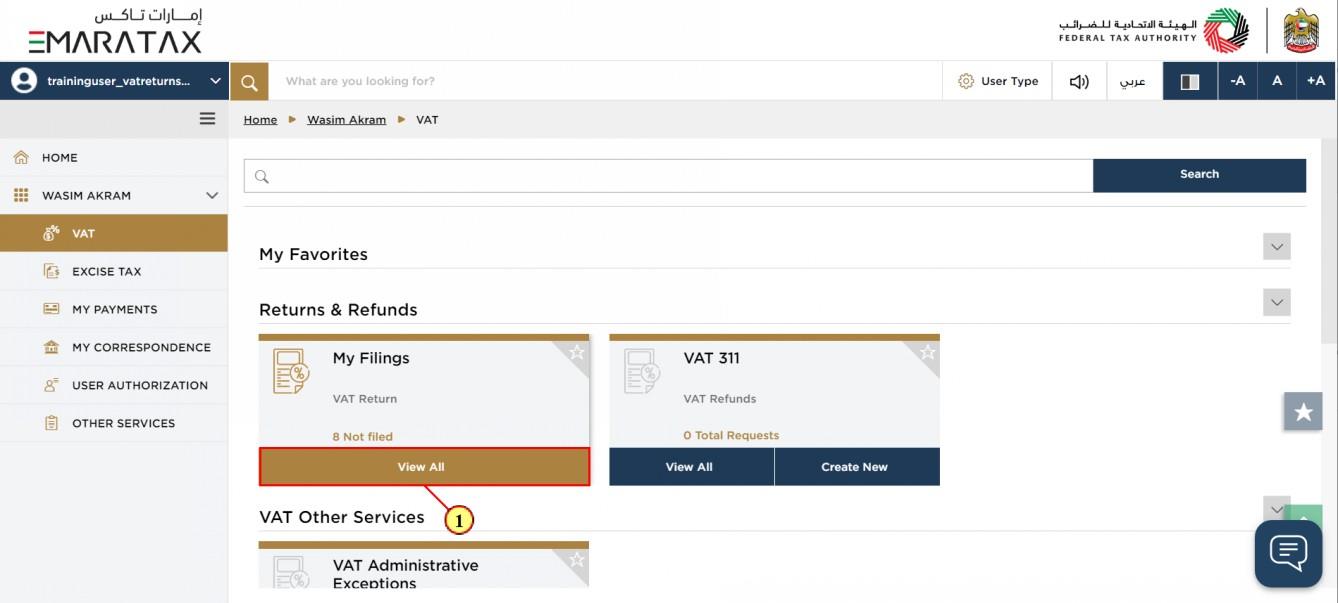
Task: Open the floating favorites star button
Action: point(1303,411)
